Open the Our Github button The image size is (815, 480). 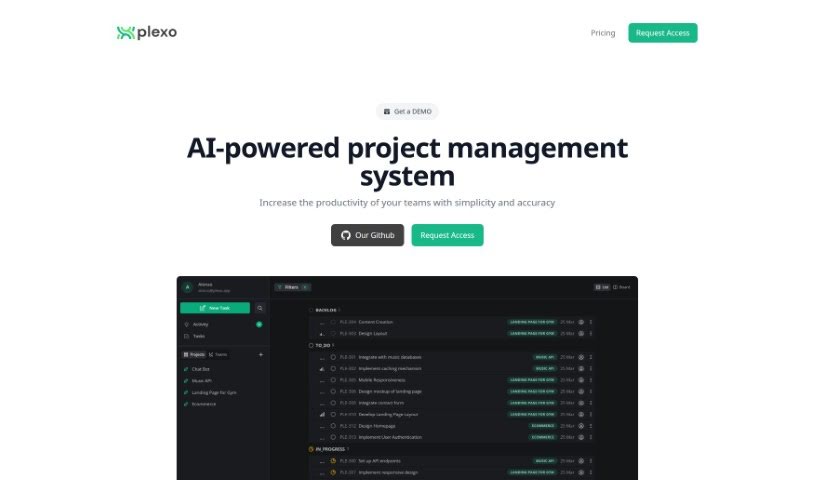point(367,235)
